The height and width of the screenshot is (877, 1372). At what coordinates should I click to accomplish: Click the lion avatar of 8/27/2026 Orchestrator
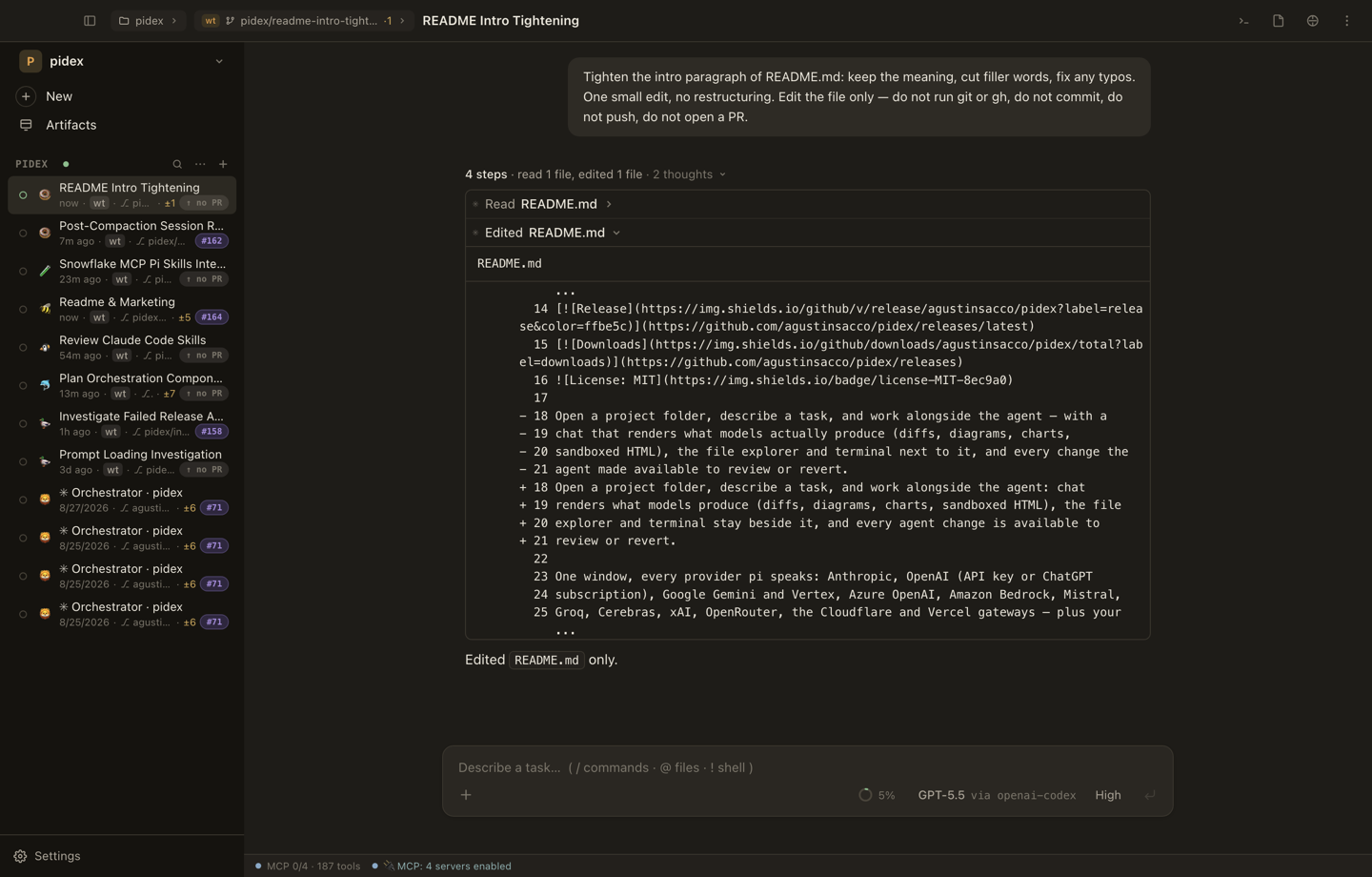pyautogui.click(x=45, y=500)
